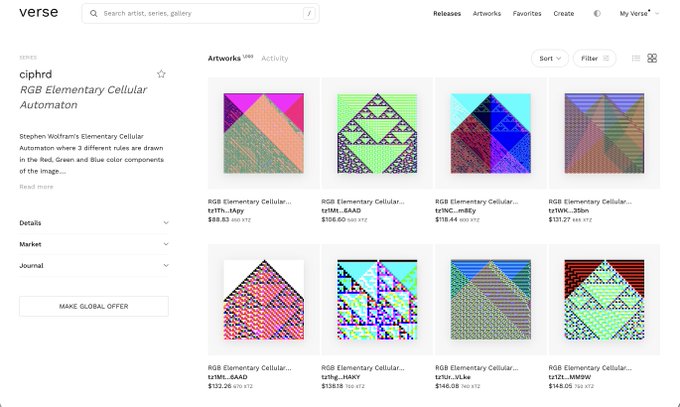The width and height of the screenshot is (680, 407).
Task: Expand the Details section
Action: (94, 223)
